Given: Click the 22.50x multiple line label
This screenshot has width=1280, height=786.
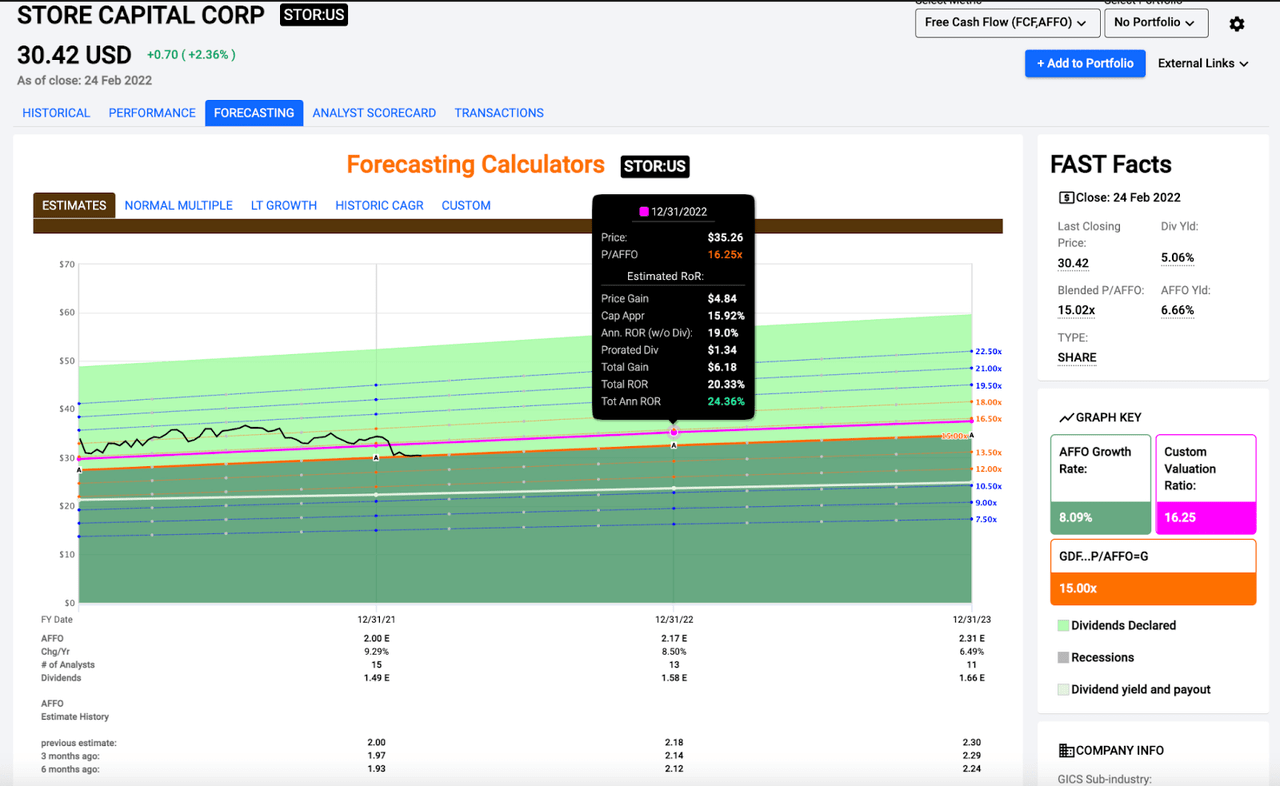Looking at the screenshot, I should point(988,352).
